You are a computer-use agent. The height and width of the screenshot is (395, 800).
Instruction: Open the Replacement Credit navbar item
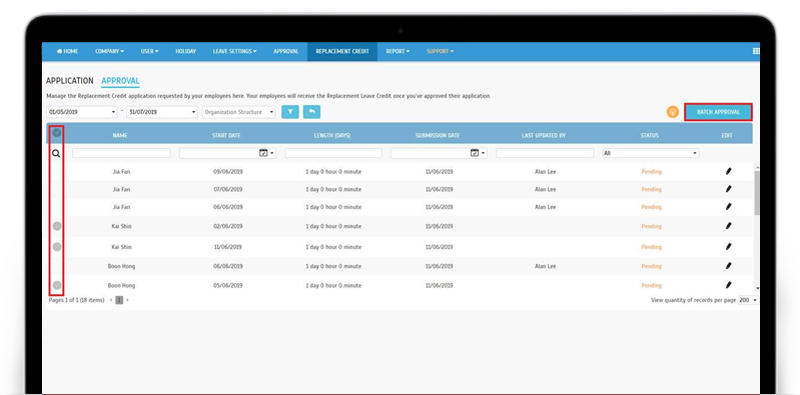(342, 52)
